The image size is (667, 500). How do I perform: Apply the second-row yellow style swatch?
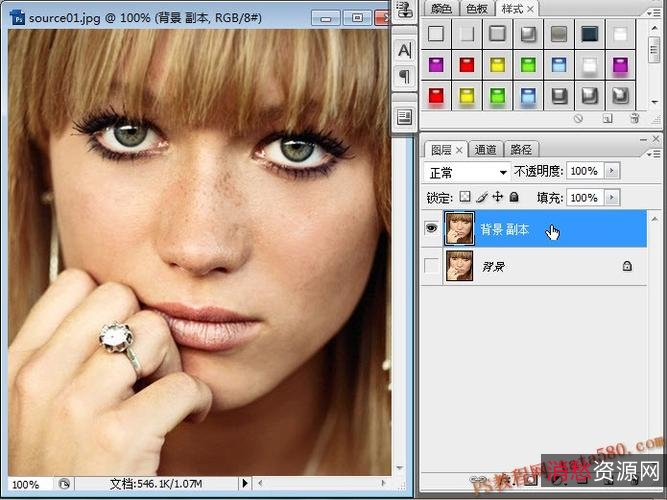click(497, 65)
